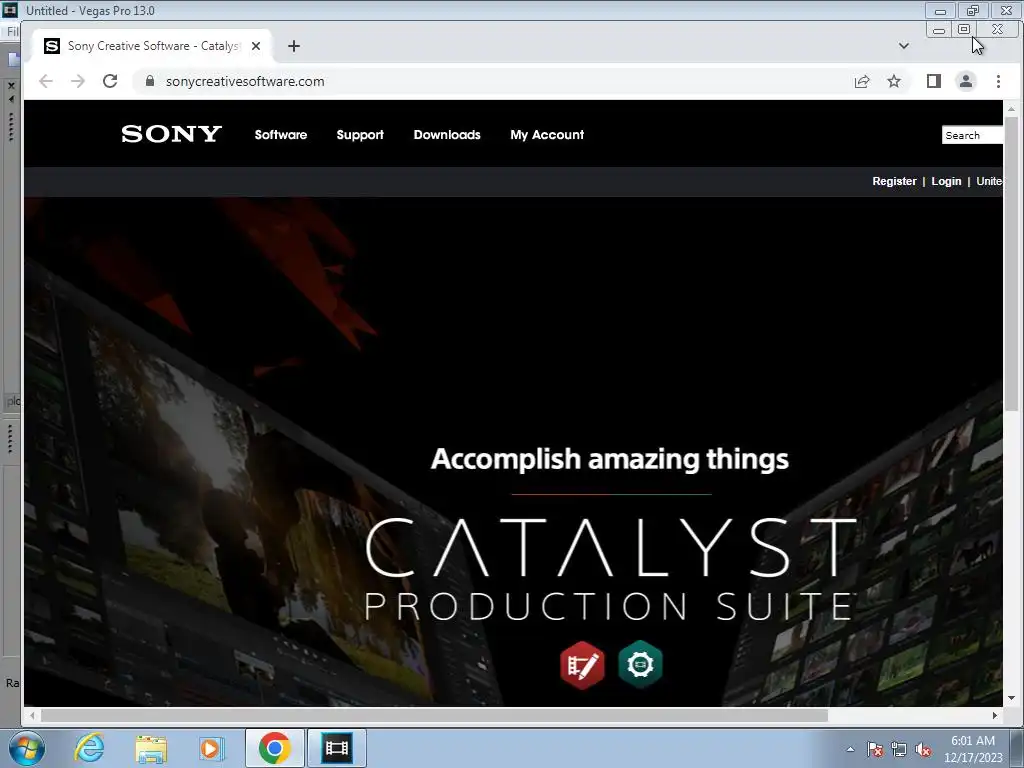The height and width of the screenshot is (768, 1024).
Task: Open Windows Media Player from taskbar
Action: pyautogui.click(x=211, y=748)
